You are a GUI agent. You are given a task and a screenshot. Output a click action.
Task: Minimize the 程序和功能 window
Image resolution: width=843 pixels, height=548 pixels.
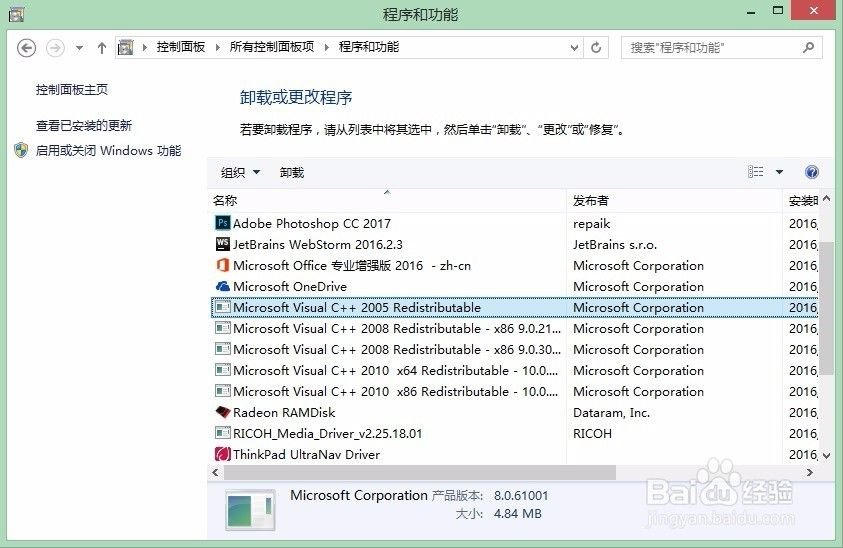751,12
